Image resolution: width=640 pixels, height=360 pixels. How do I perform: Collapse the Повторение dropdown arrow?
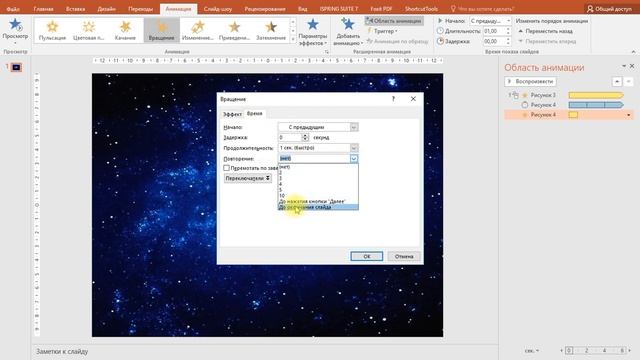[354, 158]
